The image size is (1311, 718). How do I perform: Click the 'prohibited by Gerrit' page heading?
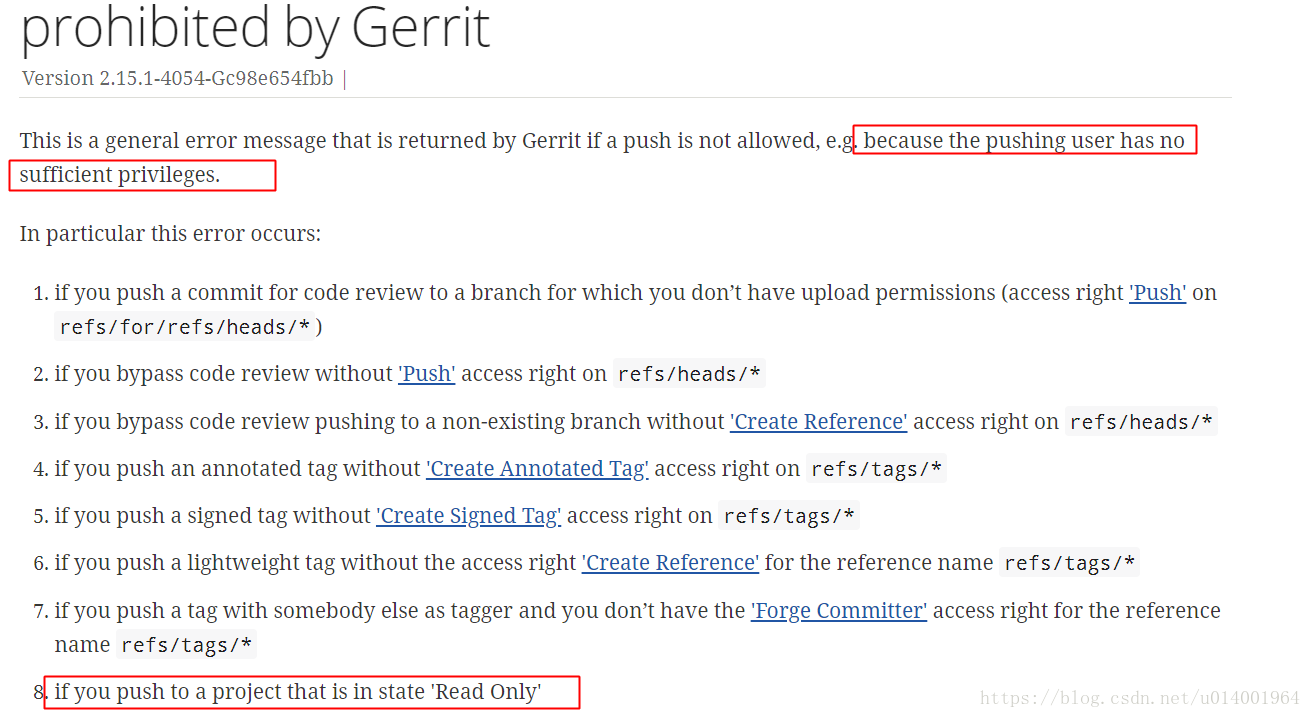point(256,27)
